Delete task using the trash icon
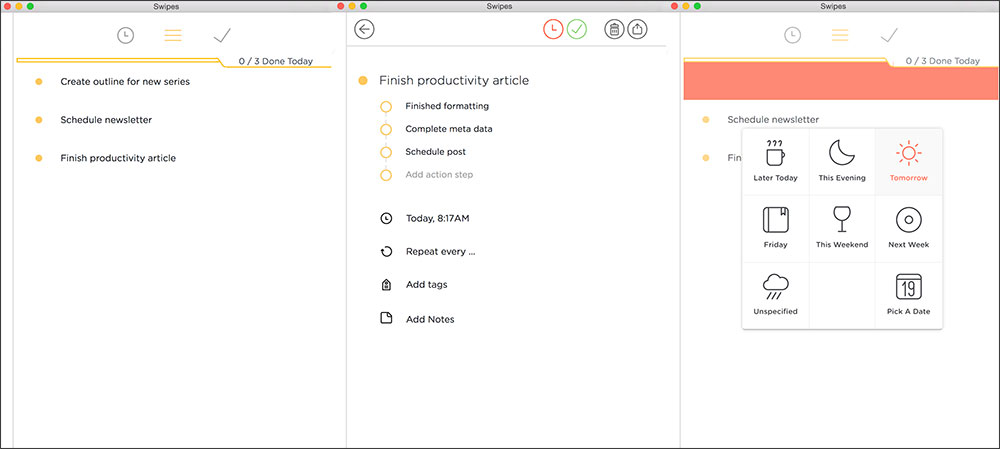 click(614, 29)
